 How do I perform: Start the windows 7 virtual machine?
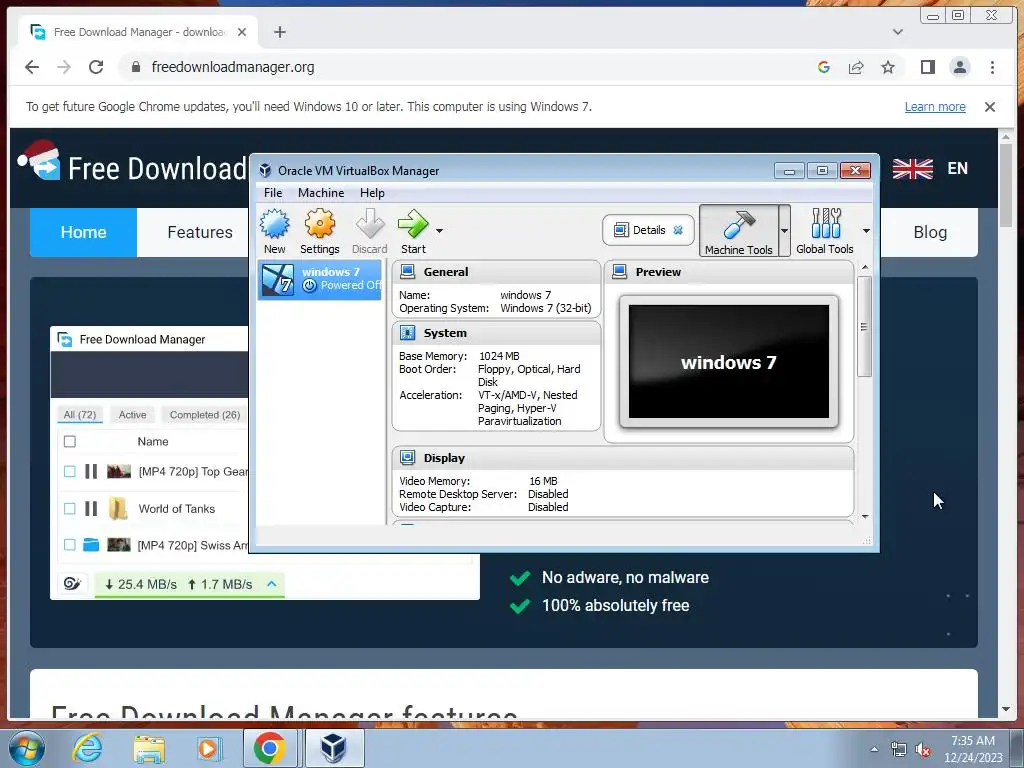(413, 231)
